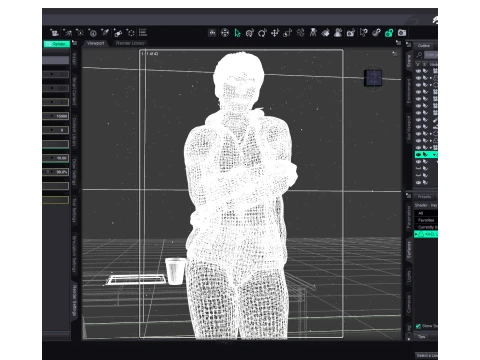This screenshot has height=360, width=480.
Task: Select the Surface Selection tool icon
Action: (326, 33)
